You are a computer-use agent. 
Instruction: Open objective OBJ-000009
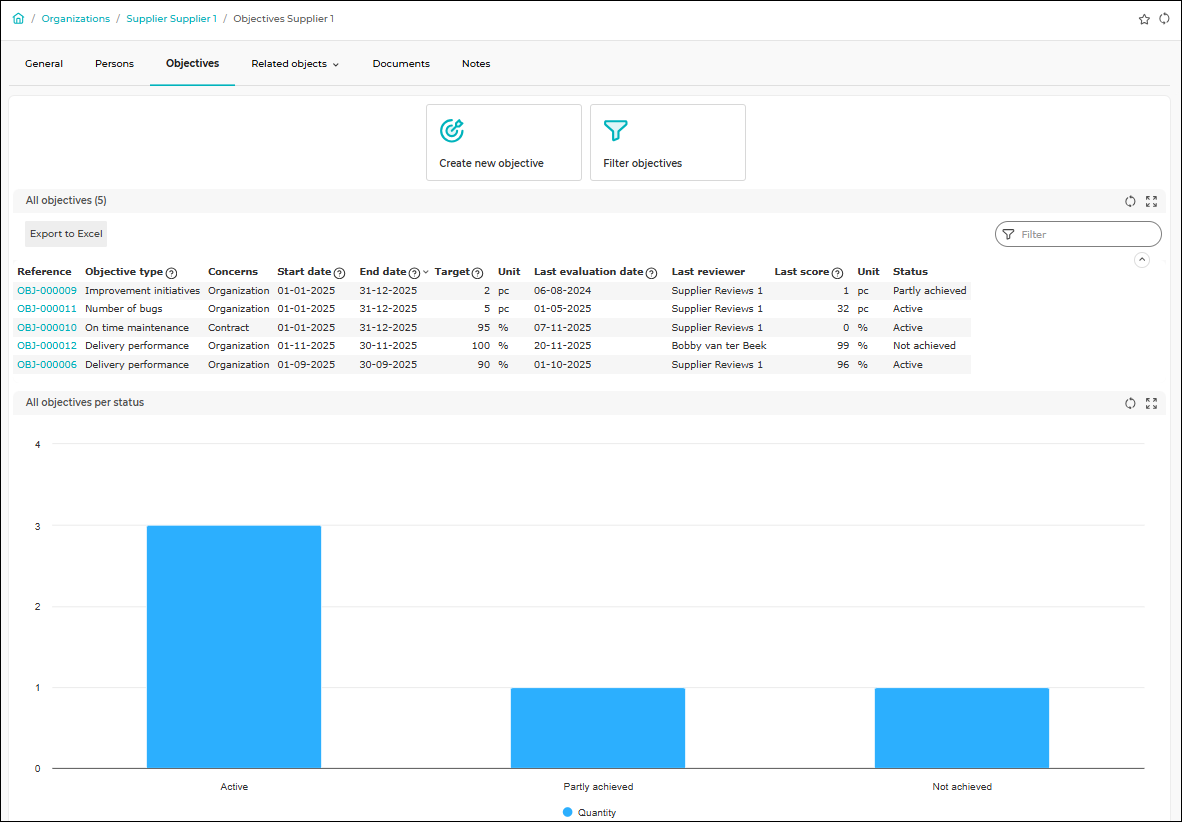pyautogui.click(x=47, y=291)
